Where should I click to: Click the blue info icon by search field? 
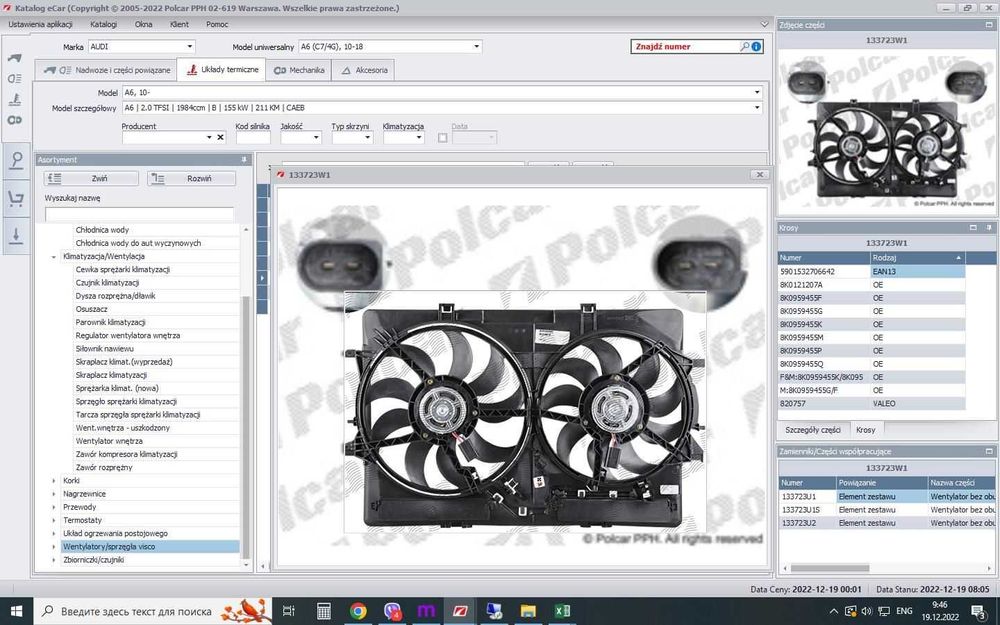coord(756,47)
